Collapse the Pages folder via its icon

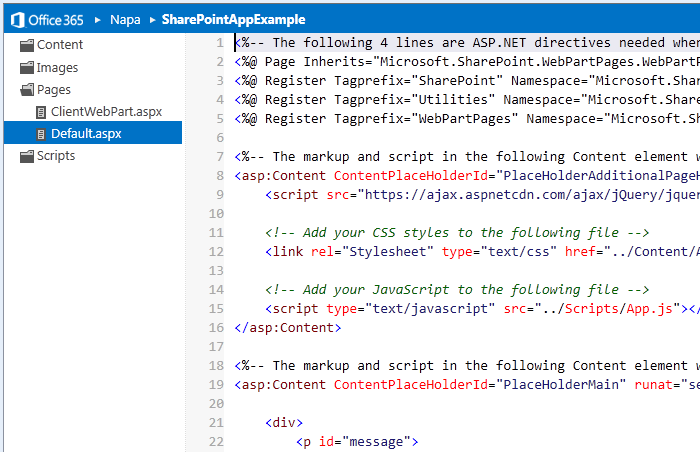click(27, 90)
